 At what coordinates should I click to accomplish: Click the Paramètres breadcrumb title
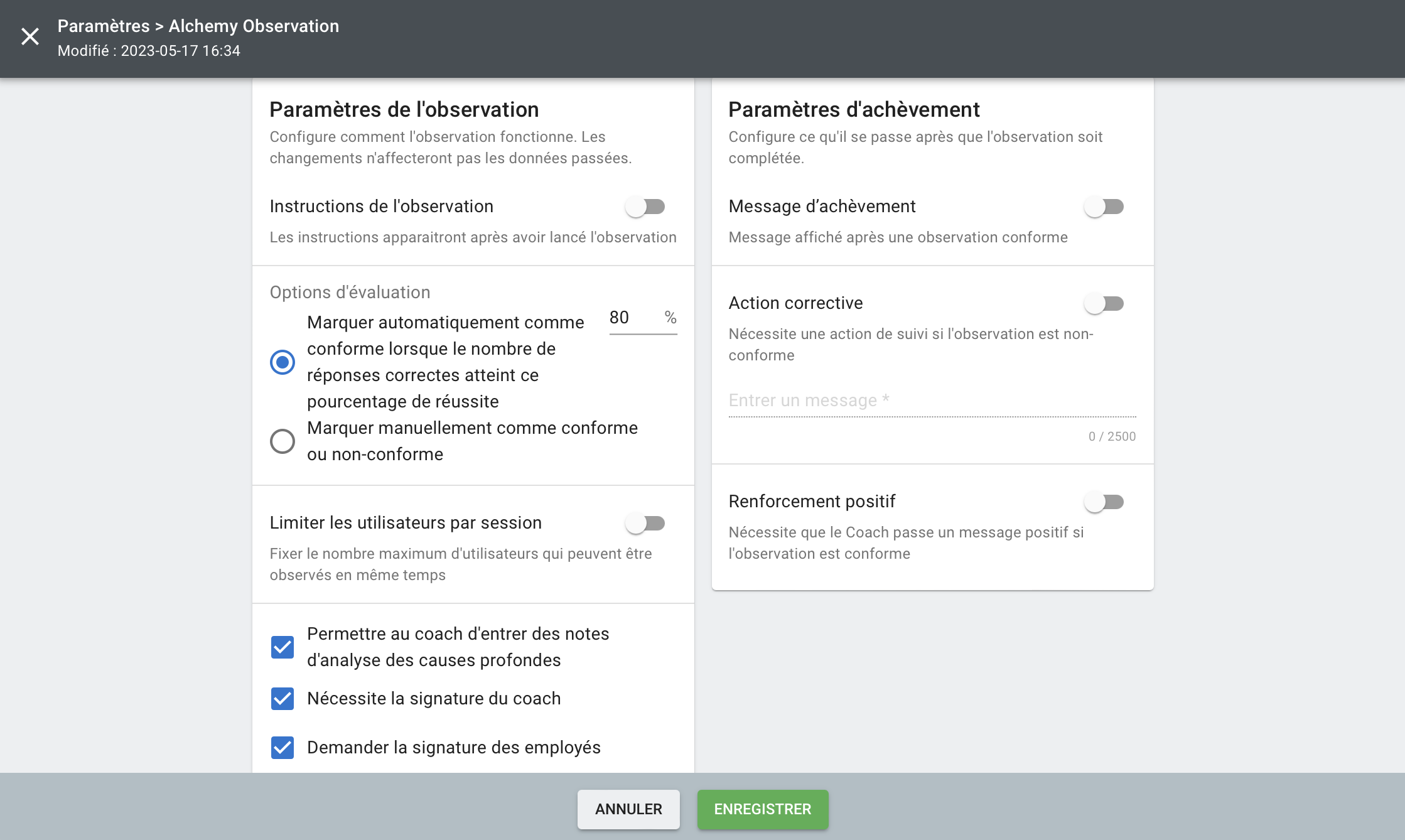(x=104, y=26)
